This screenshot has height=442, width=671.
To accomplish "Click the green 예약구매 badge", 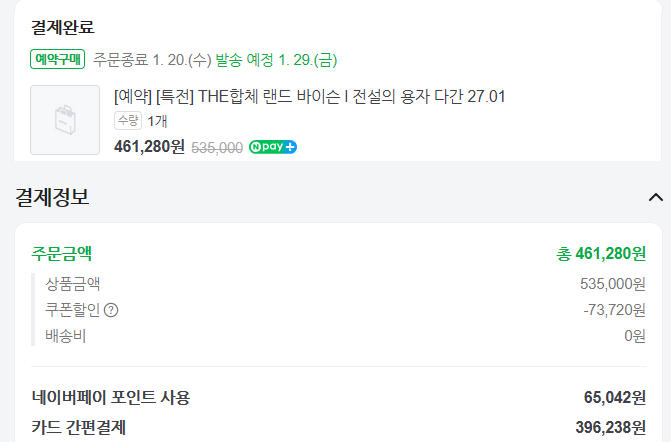I will pyautogui.click(x=58, y=59).
